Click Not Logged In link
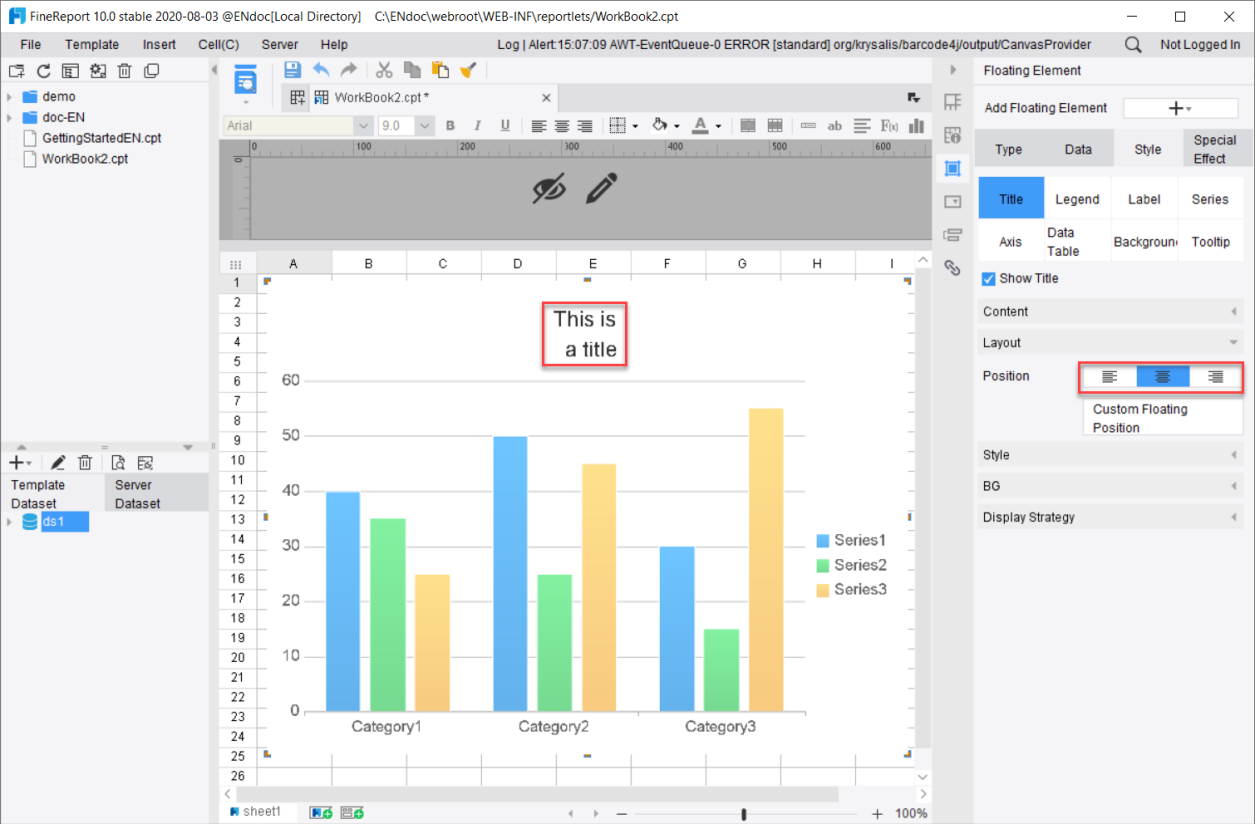The height and width of the screenshot is (824, 1255). pyautogui.click(x=1200, y=45)
